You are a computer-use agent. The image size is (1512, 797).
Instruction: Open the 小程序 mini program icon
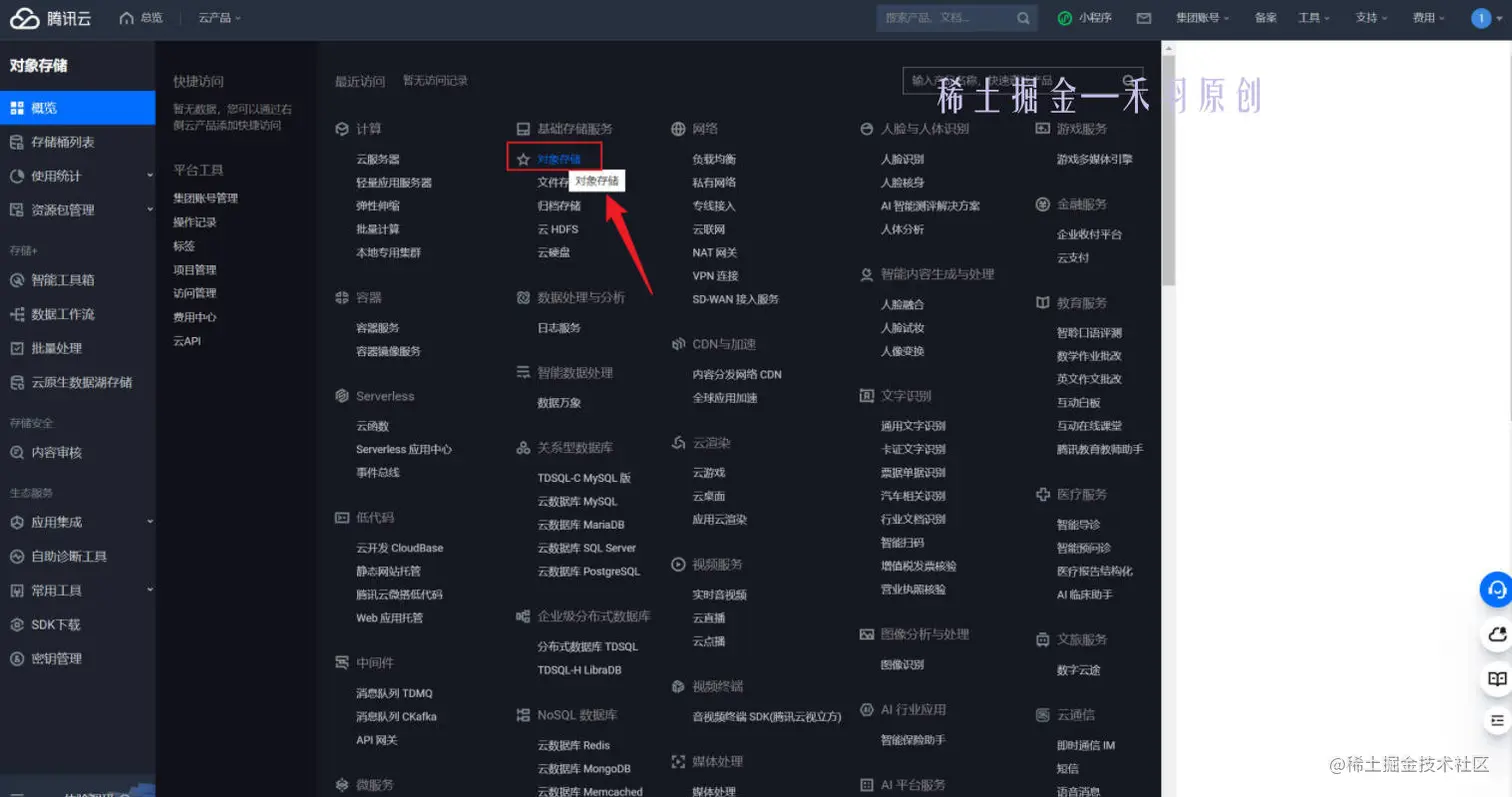[x=1065, y=18]
